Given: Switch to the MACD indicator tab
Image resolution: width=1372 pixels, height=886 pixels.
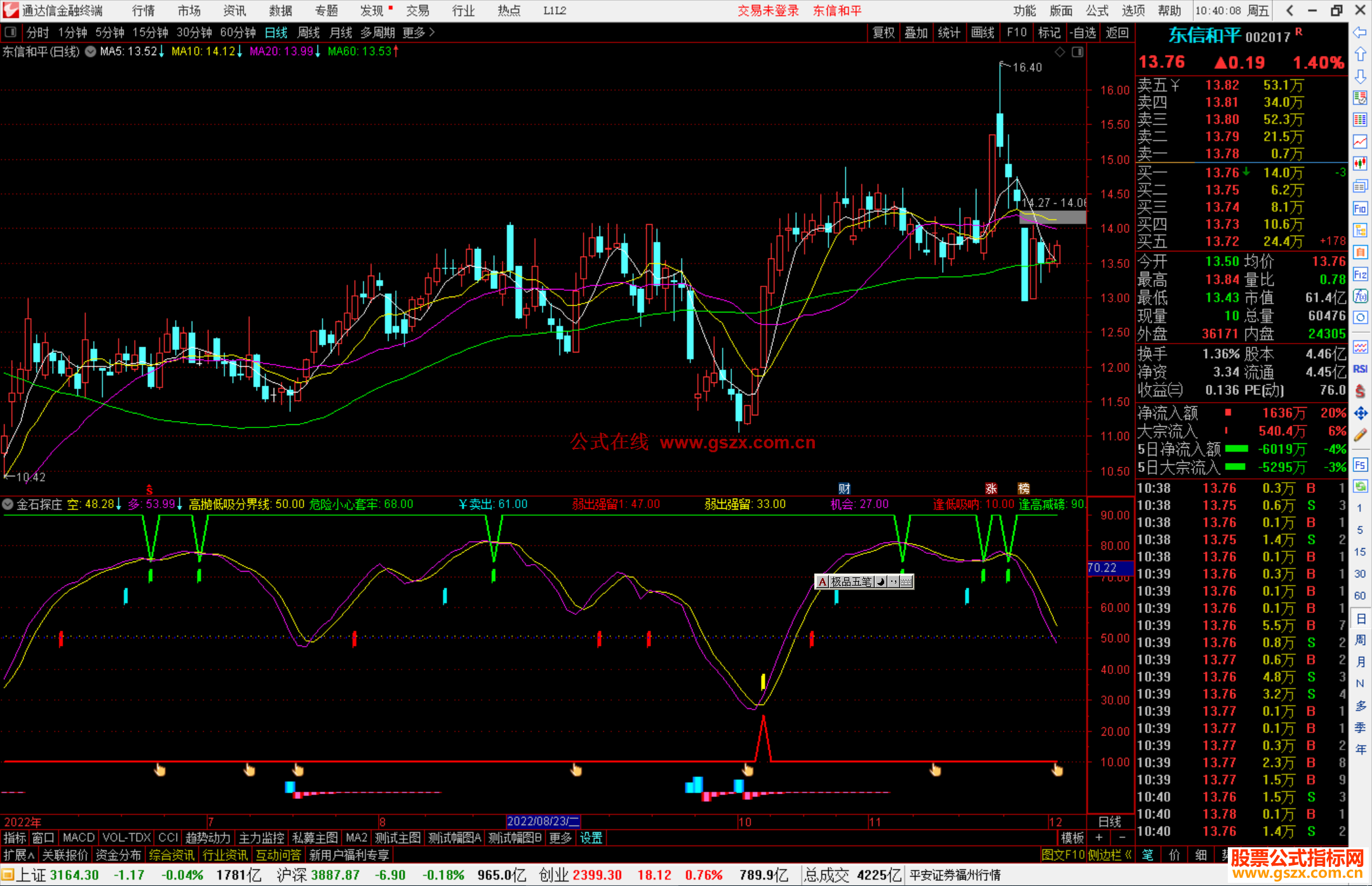Looking at the screenshot, I should (79, 838).
